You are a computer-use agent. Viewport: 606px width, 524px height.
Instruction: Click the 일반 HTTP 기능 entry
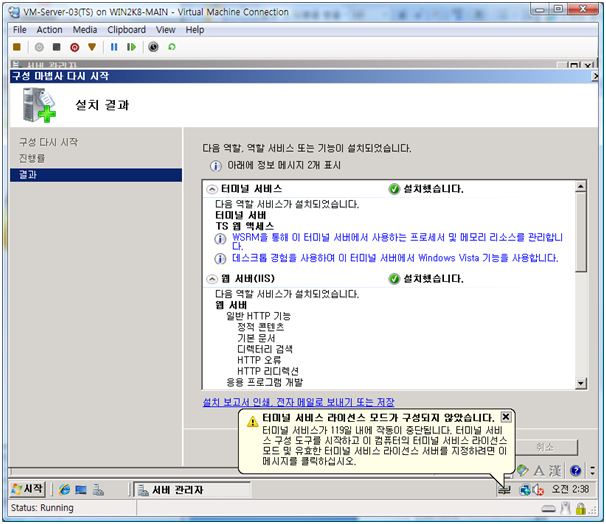258,316
